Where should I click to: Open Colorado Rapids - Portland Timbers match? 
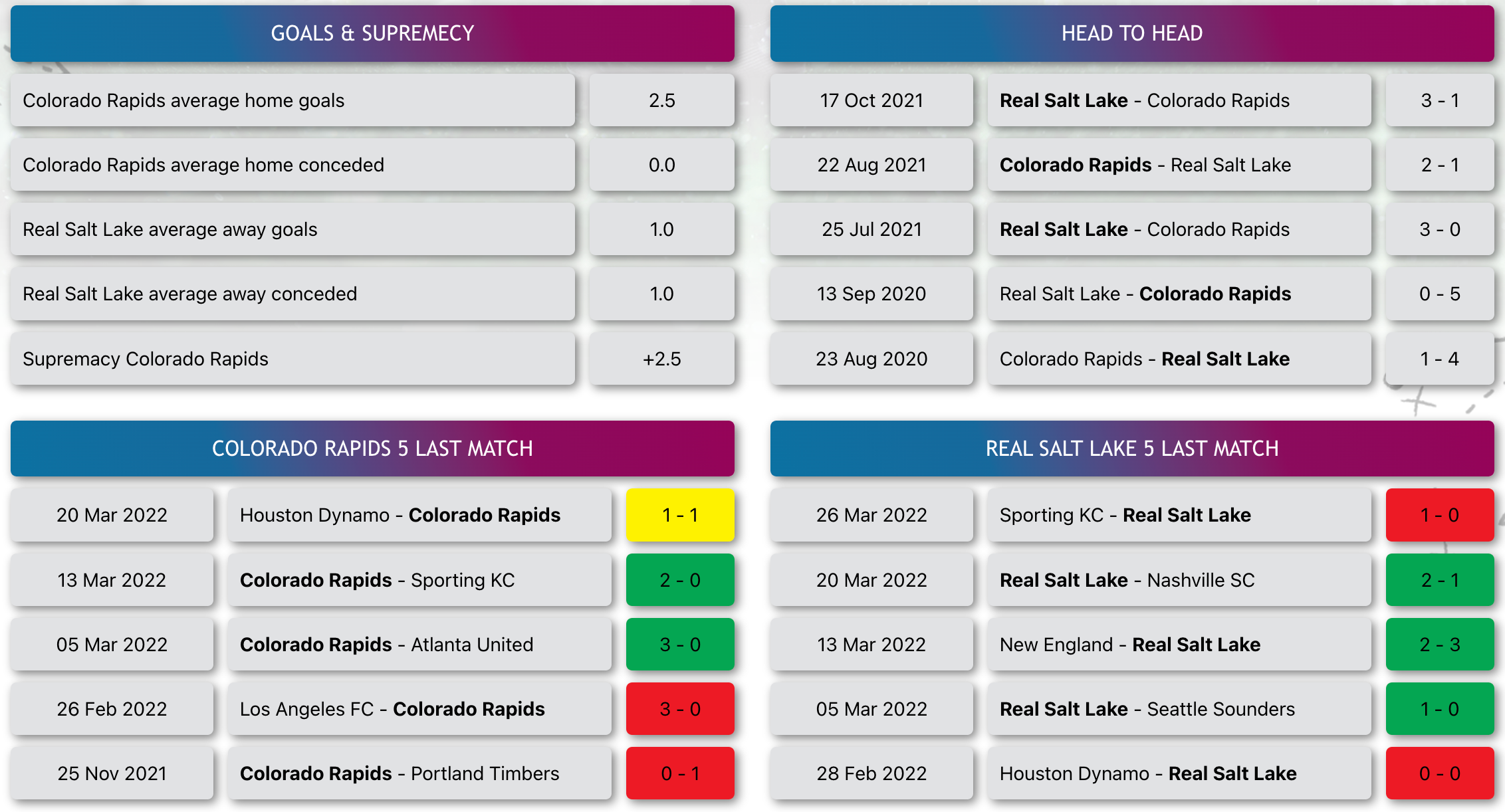pyautogui.click(x=419, y=773)
